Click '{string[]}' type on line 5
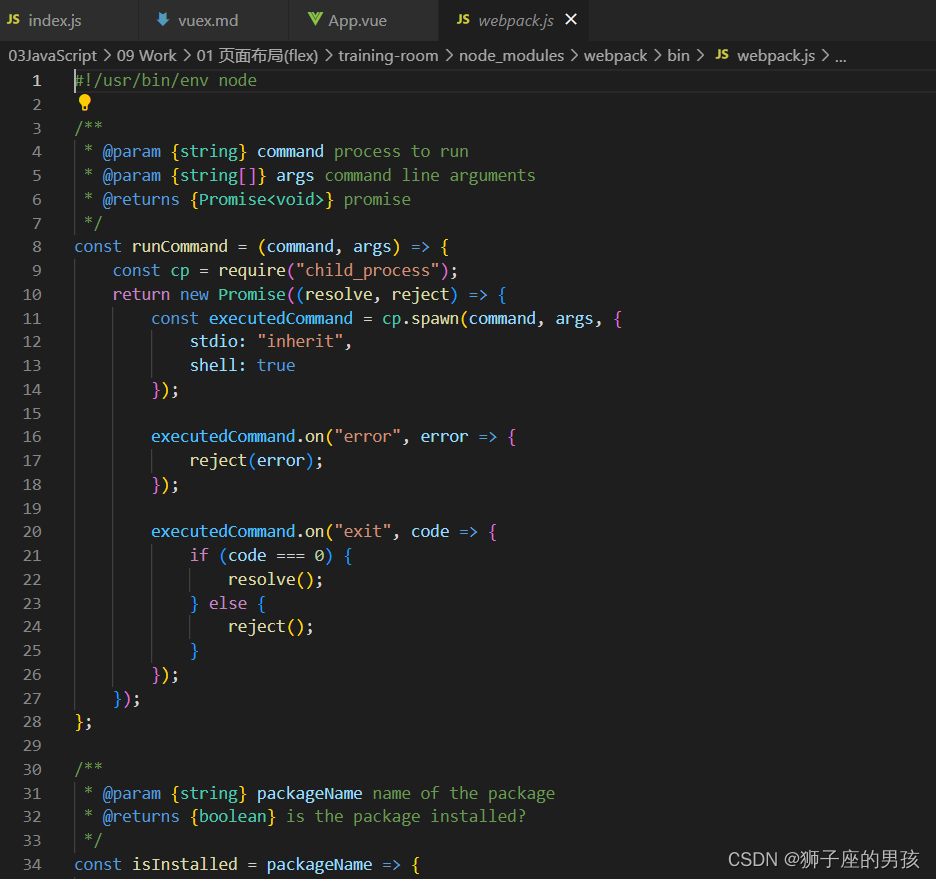936x879 pixels. (x=218, y=175)
